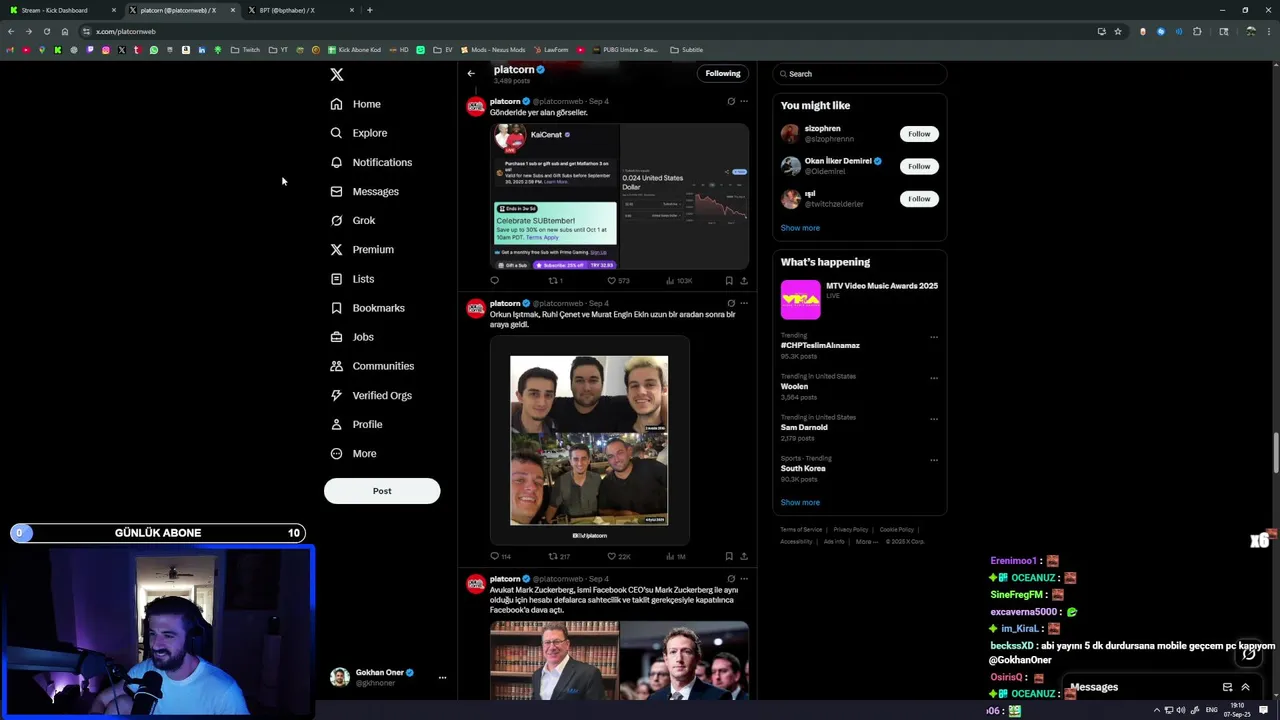Like the Orkun Işıtmak post with 22K likes
This screenshot has width=1280, height=720.
tap(619, 556)
